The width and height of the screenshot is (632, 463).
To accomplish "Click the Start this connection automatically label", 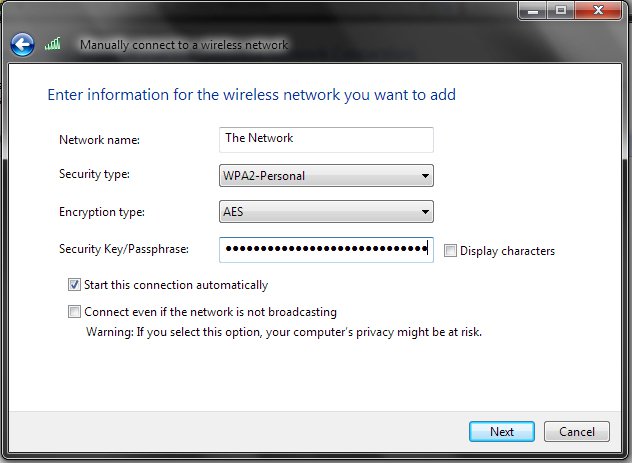I will coord(176,285).
